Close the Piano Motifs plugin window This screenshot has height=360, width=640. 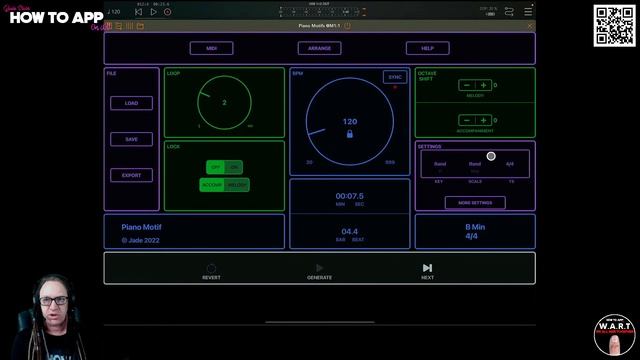tap(530, 26)
